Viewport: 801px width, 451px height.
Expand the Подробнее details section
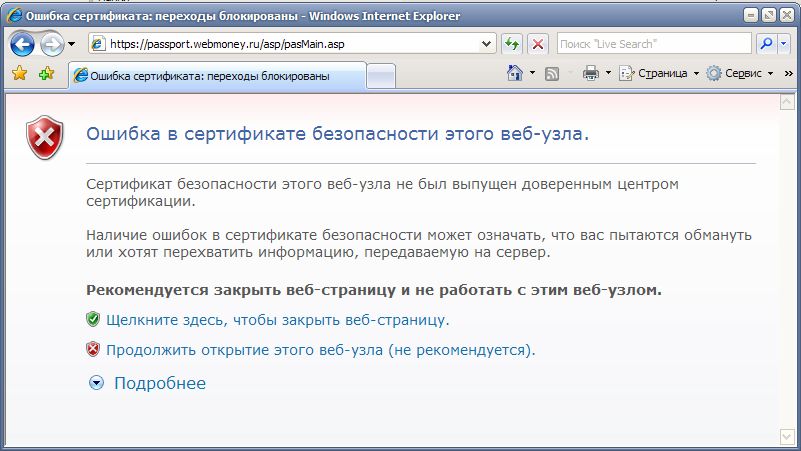(x=147, y=383)
